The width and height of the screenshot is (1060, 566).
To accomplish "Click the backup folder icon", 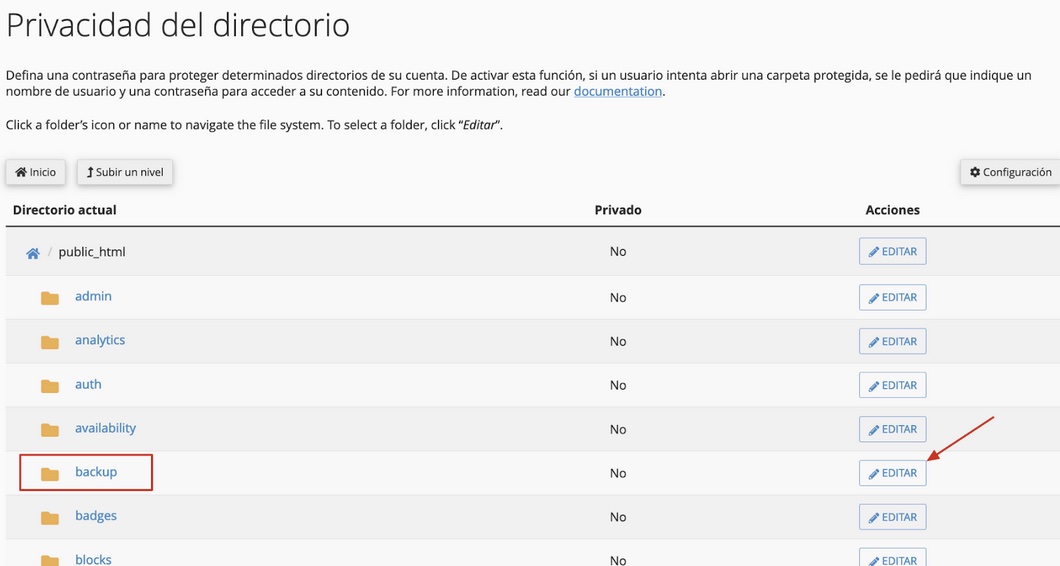I will click(x=50, y=474).
